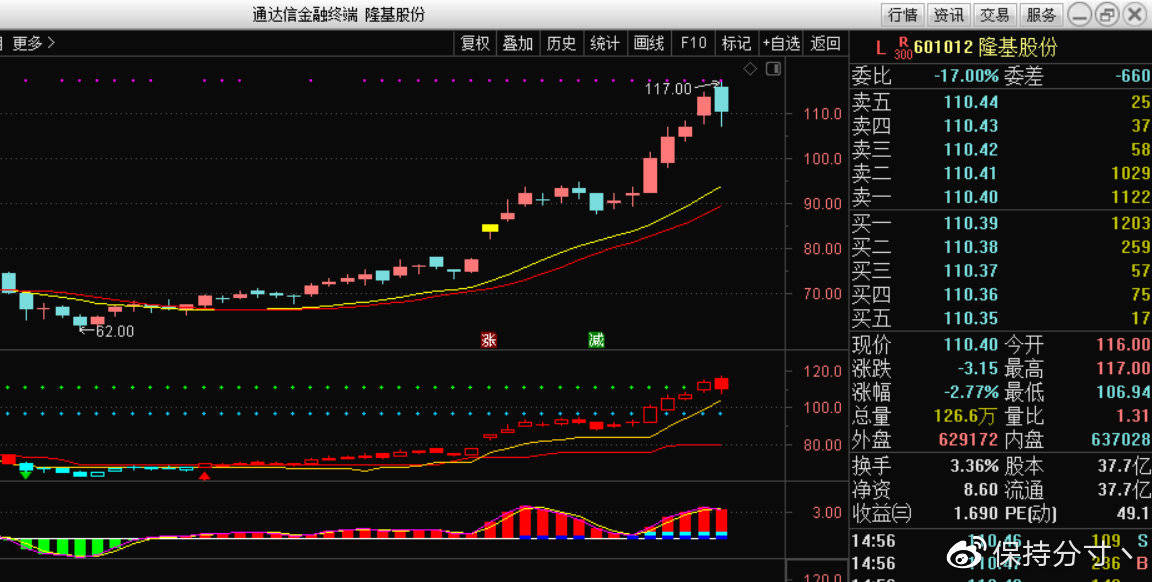Expand the 更多 menu chevron
Viewport: 1152px width, 582px height.
pos(51,43)
